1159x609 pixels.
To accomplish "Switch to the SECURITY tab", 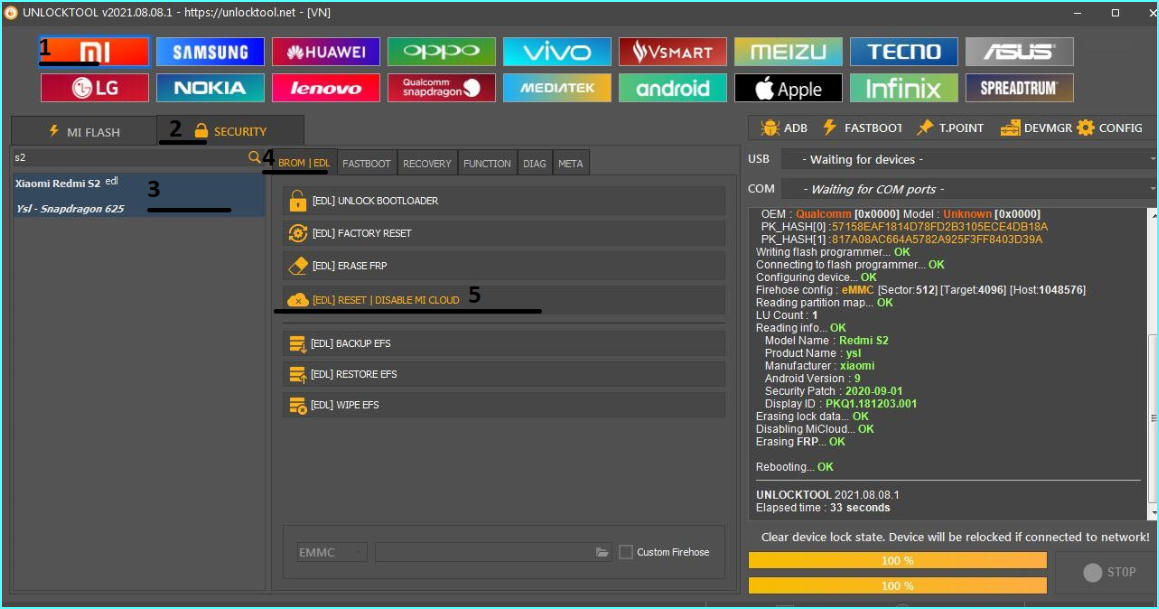I will tap(230, 131).
